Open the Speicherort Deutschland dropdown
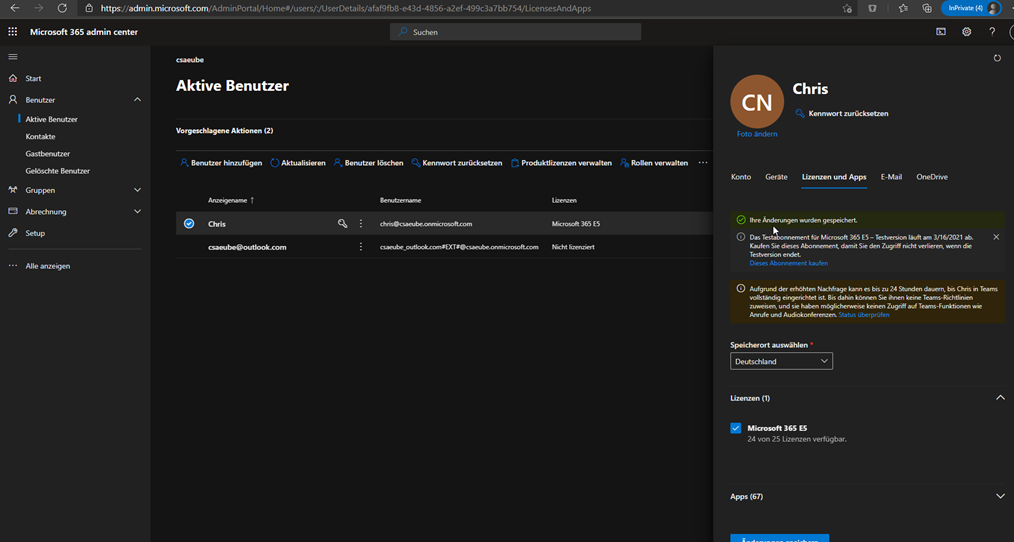Image resolution: width=1014 pixels, height=542 pixels. 781,362
